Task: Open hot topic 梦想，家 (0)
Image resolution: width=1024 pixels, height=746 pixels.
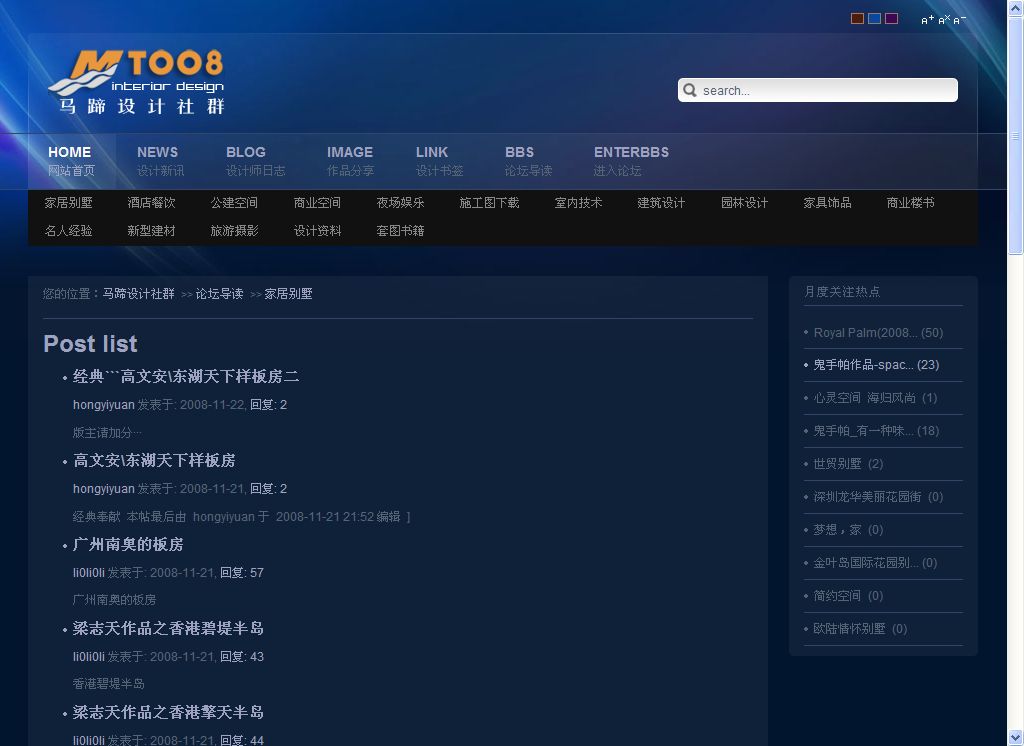Action: [x=848, y=530]
